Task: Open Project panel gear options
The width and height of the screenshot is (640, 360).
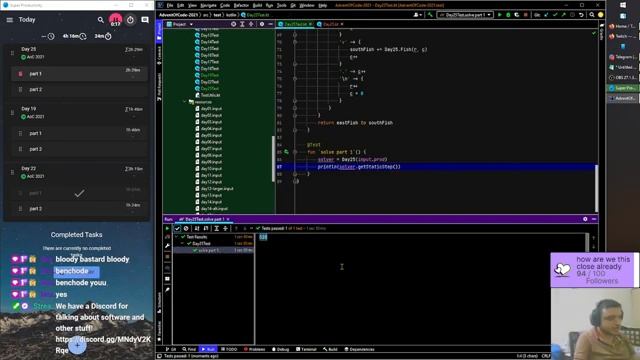Action: coord(262,24)
